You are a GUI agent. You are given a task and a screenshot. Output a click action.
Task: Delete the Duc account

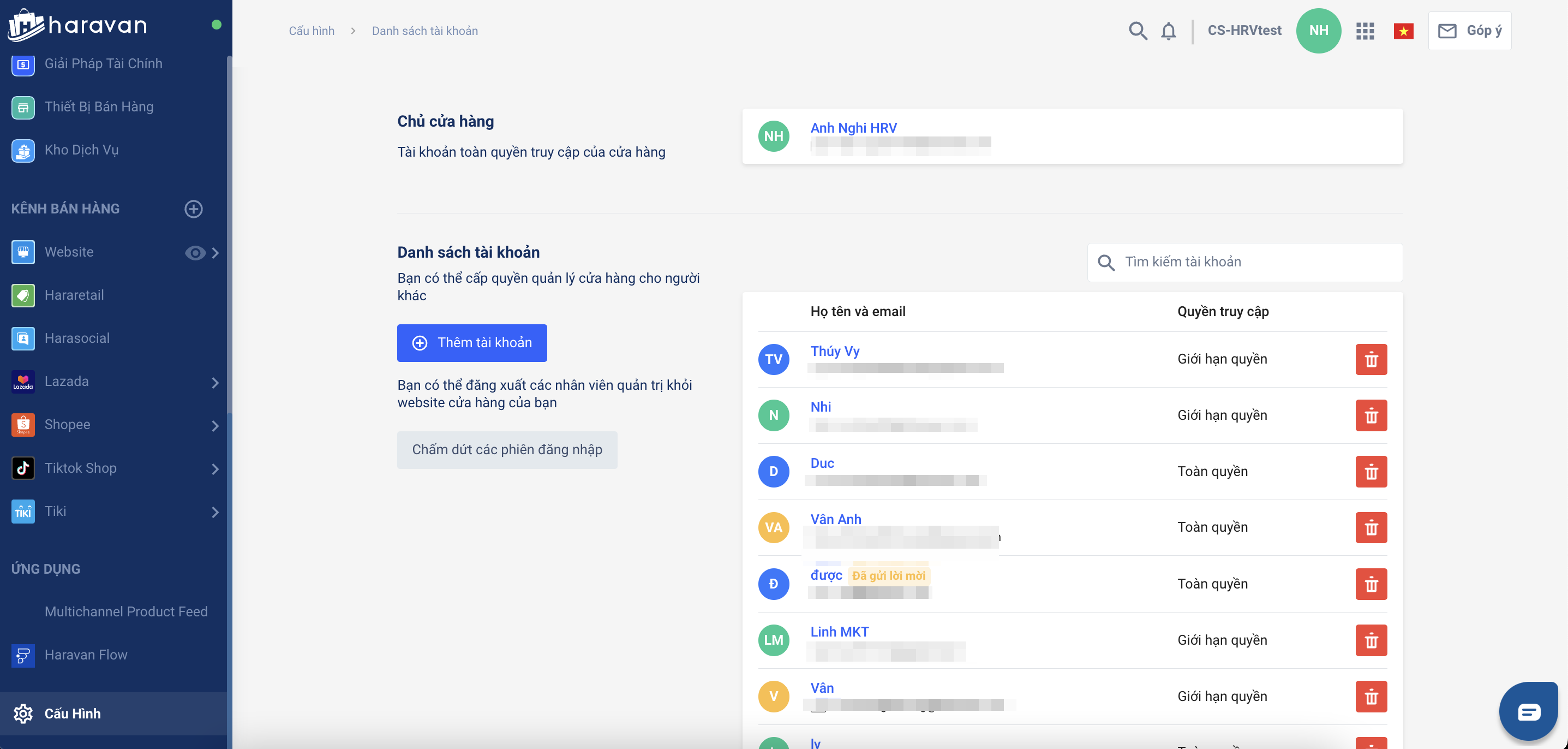coord(1371,471)
